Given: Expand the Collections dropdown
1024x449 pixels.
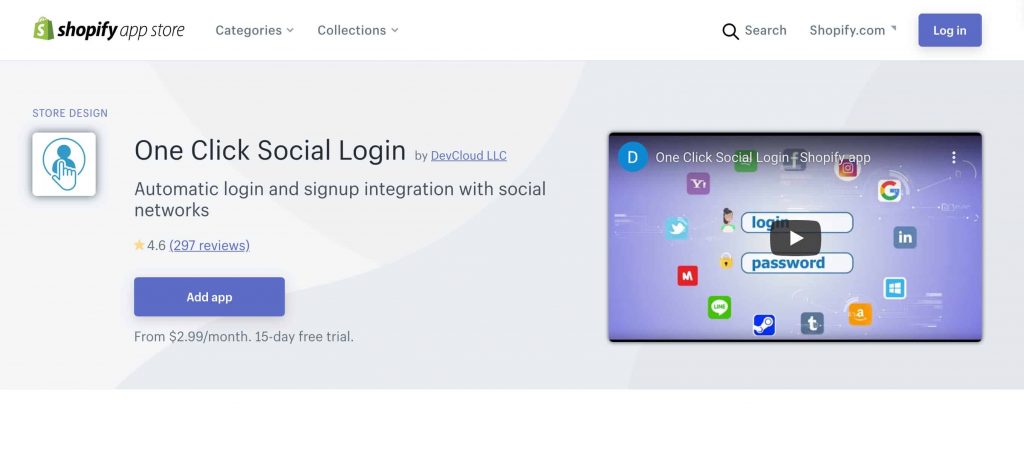Looking at the screenshot, I should click(358, 30).
